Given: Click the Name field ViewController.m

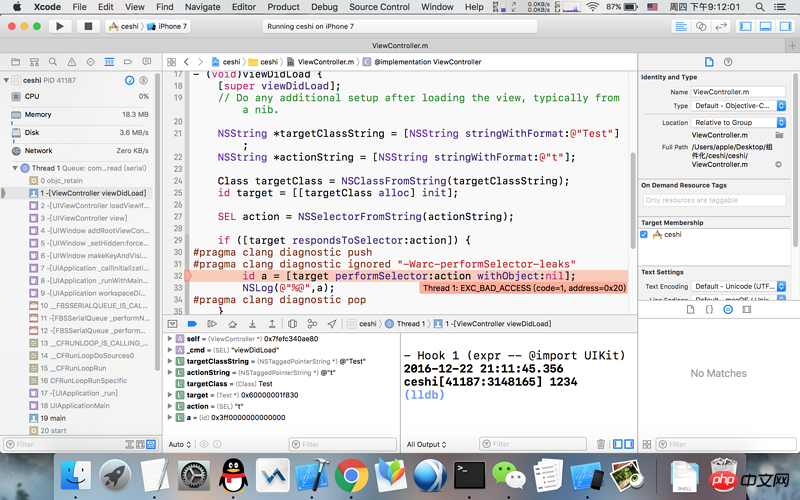Looking at the screenshot, I should coord(740,92).
